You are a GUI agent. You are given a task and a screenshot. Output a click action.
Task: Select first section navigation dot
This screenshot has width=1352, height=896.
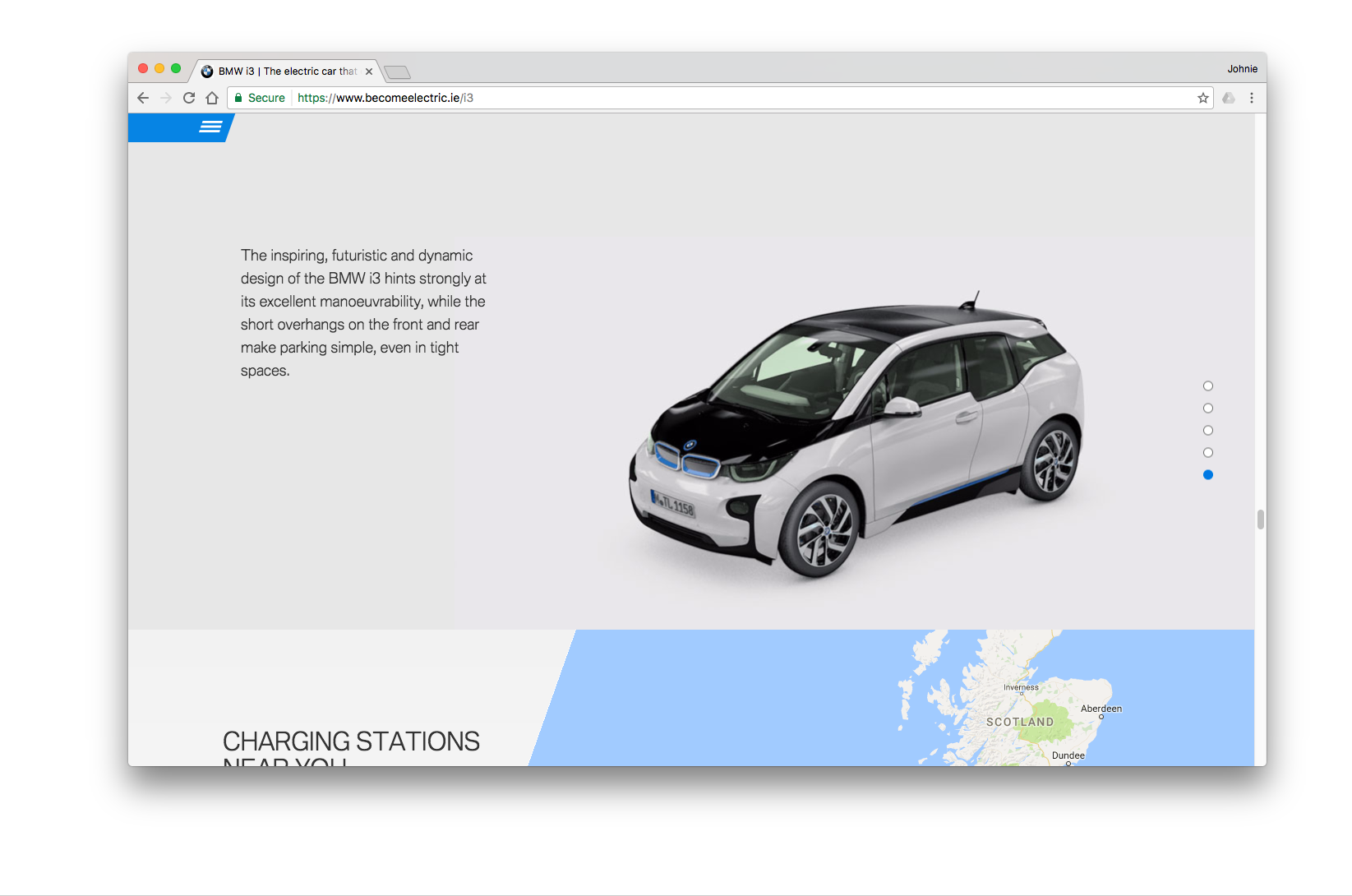[1208, 386]
